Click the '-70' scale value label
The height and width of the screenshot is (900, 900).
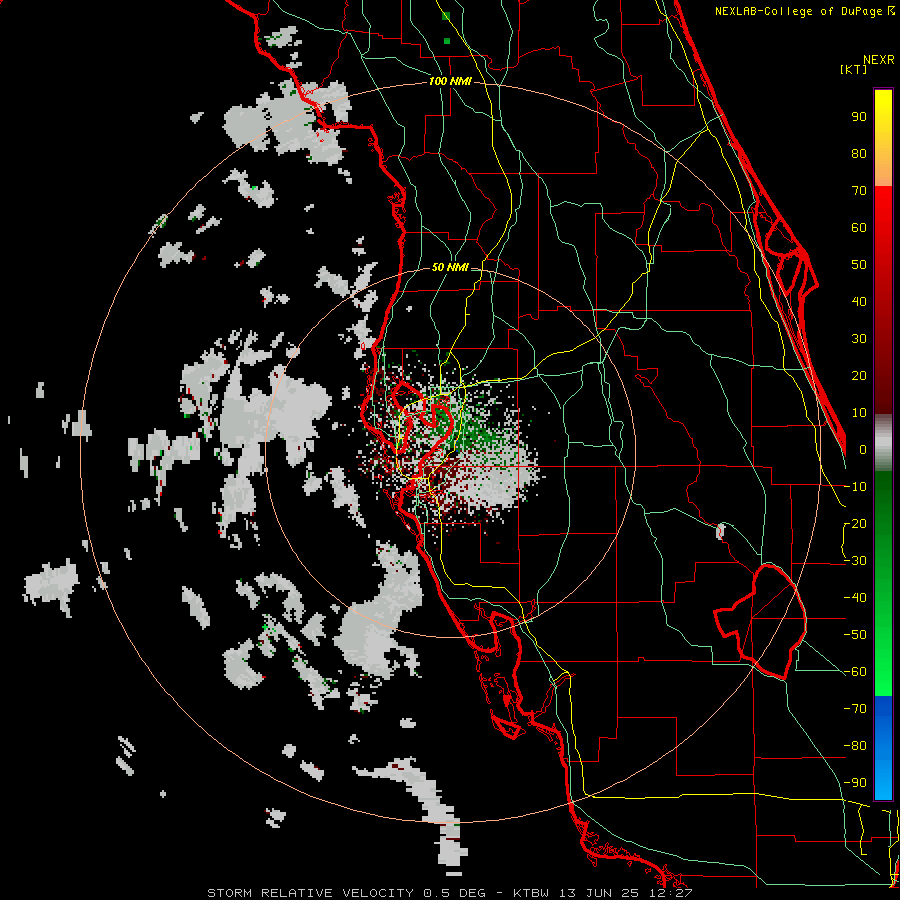(x=855, y=709)
